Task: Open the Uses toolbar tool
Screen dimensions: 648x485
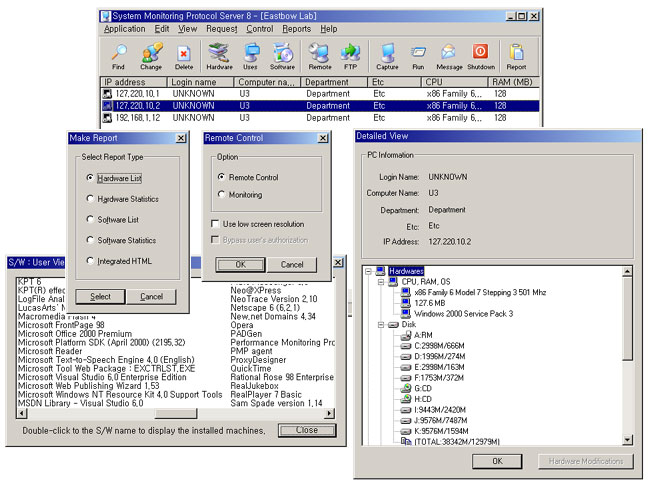Action: tap(250, 56)
